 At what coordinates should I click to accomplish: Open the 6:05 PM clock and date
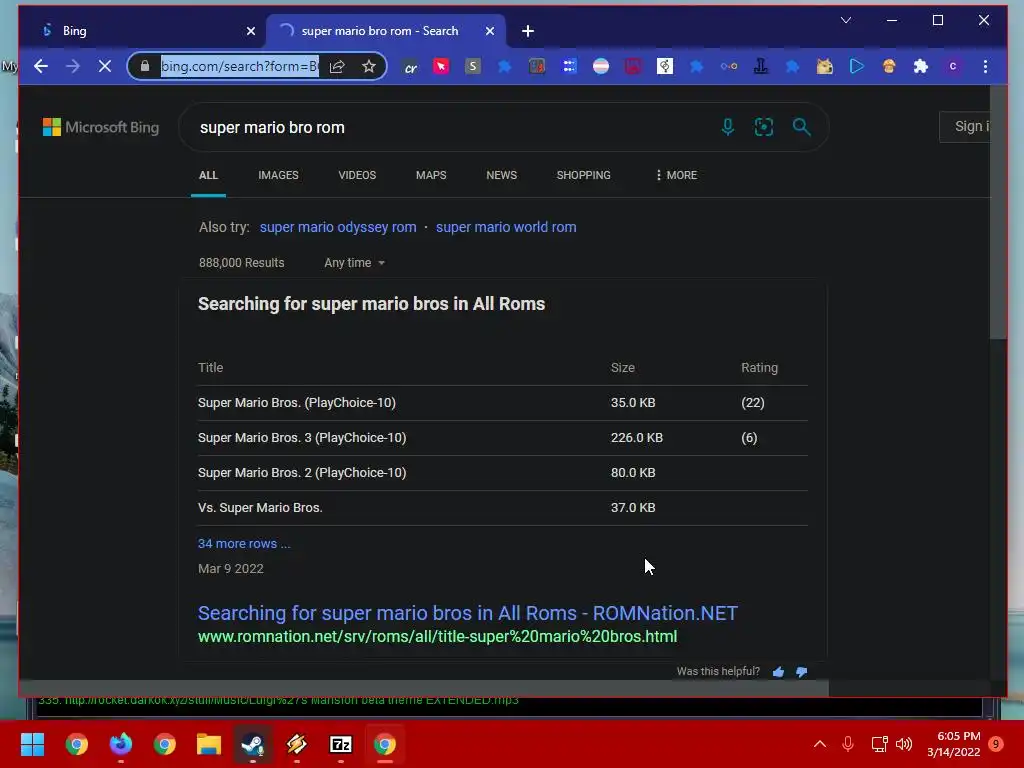(953, 744)
